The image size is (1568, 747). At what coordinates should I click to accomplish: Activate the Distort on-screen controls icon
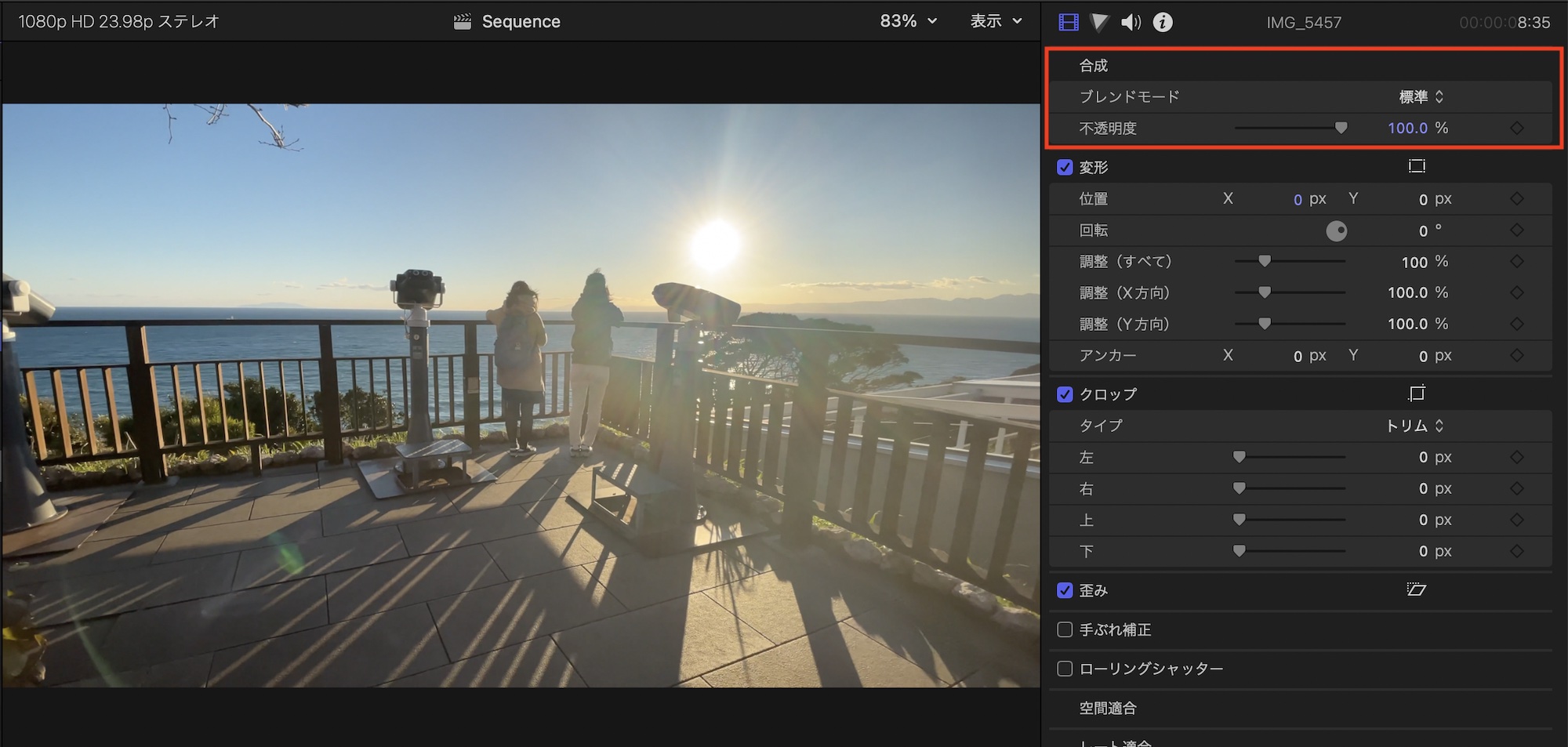point(1417,589)
